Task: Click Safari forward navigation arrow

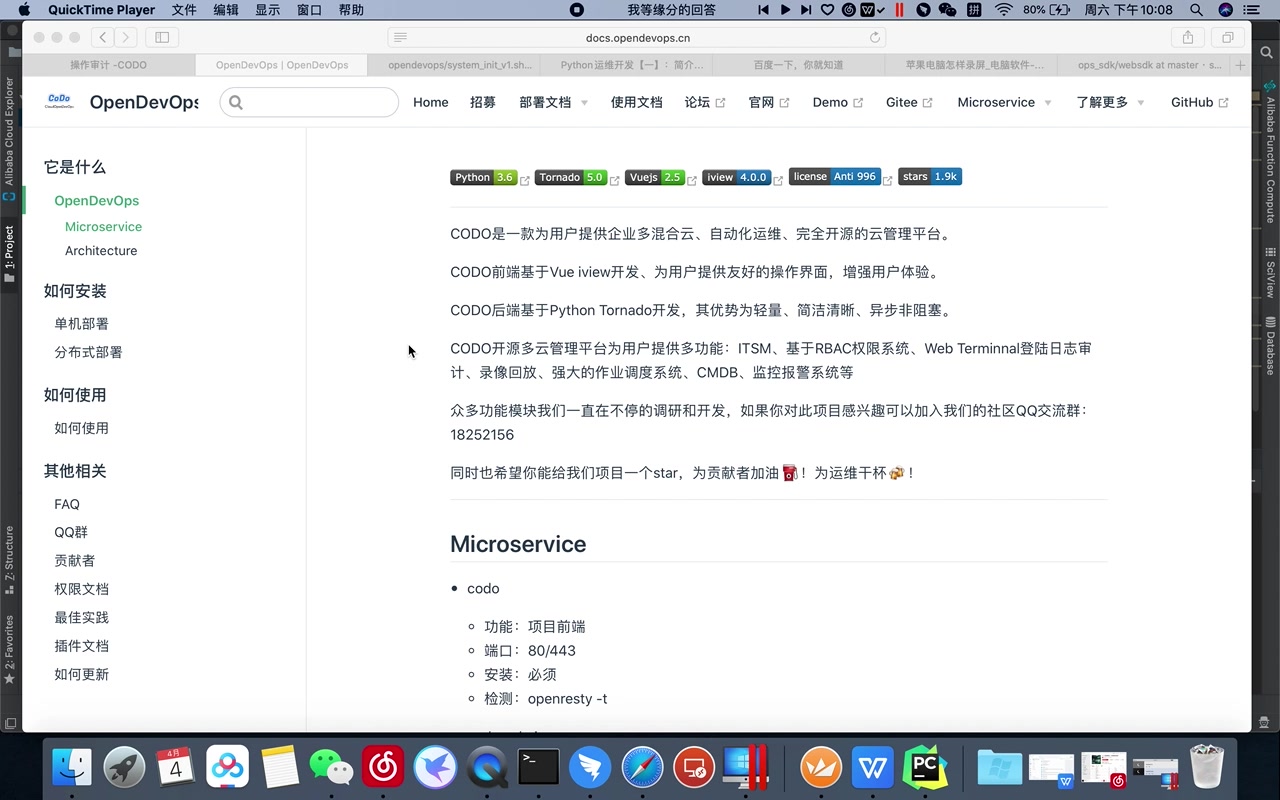Action: point(126,37)
